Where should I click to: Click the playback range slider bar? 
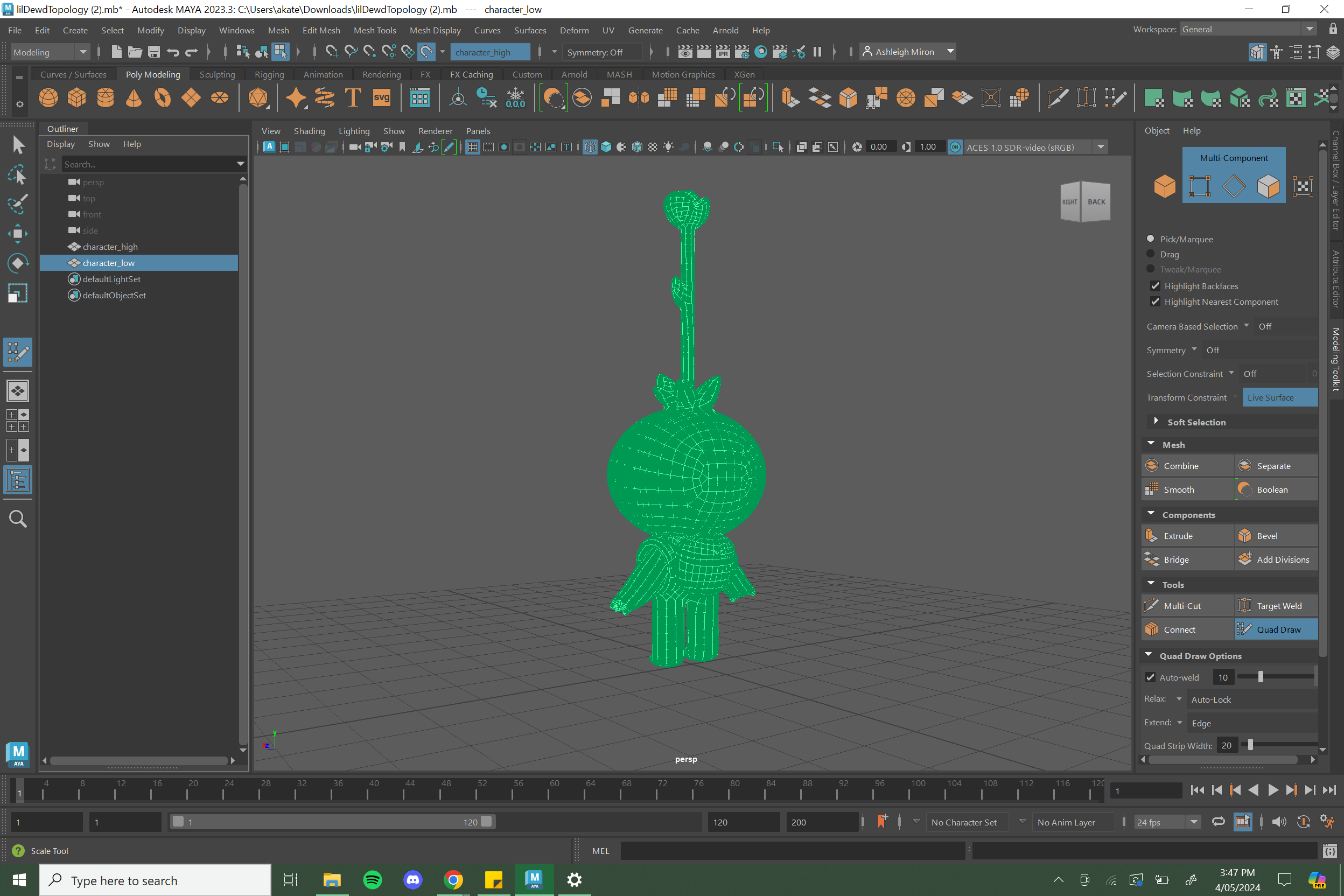point(332,822)
